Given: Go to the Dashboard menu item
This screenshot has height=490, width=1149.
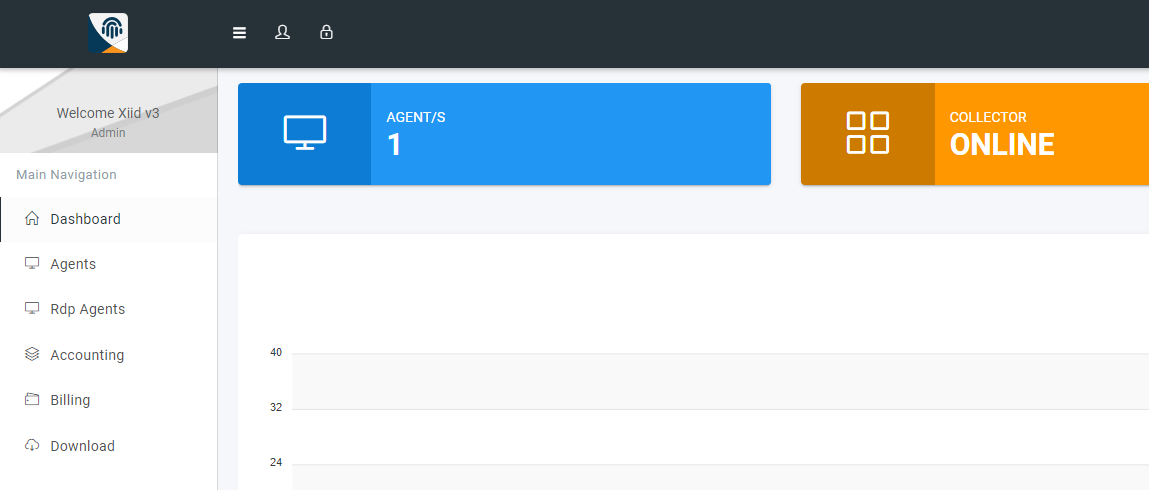Looking at the screenshot, I should (x=85, y=219).
